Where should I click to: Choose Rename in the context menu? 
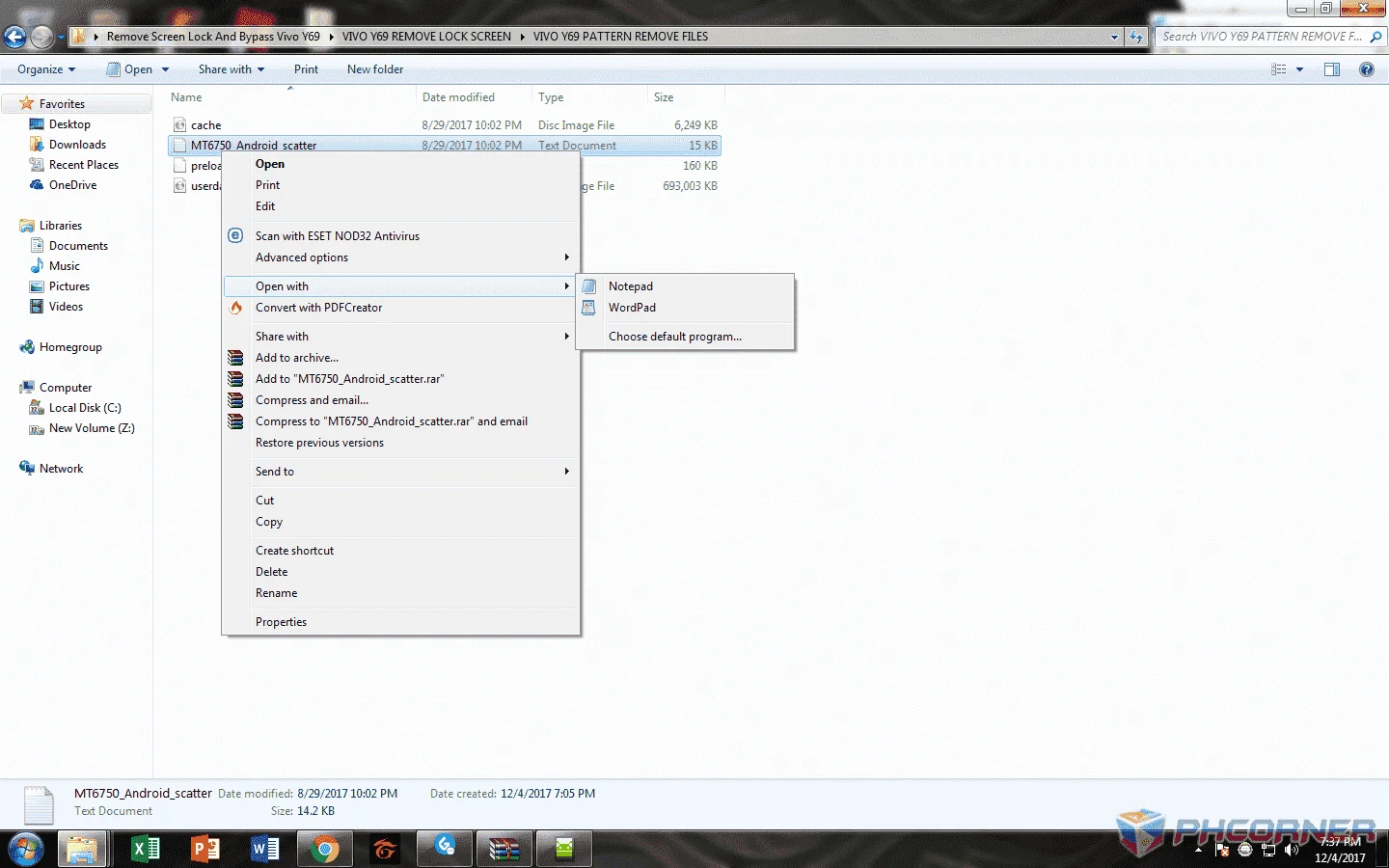[x=276, y=593]
